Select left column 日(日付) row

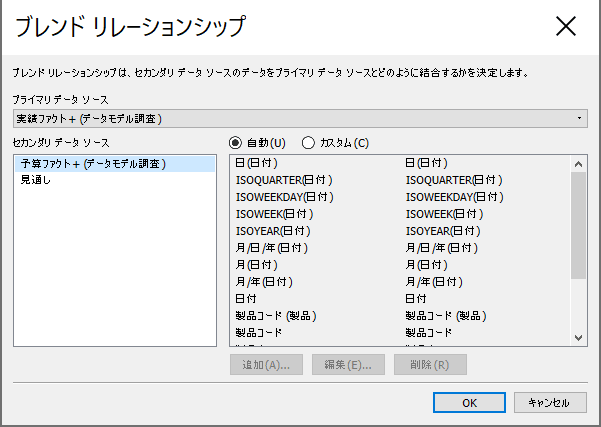coord(256,163)
